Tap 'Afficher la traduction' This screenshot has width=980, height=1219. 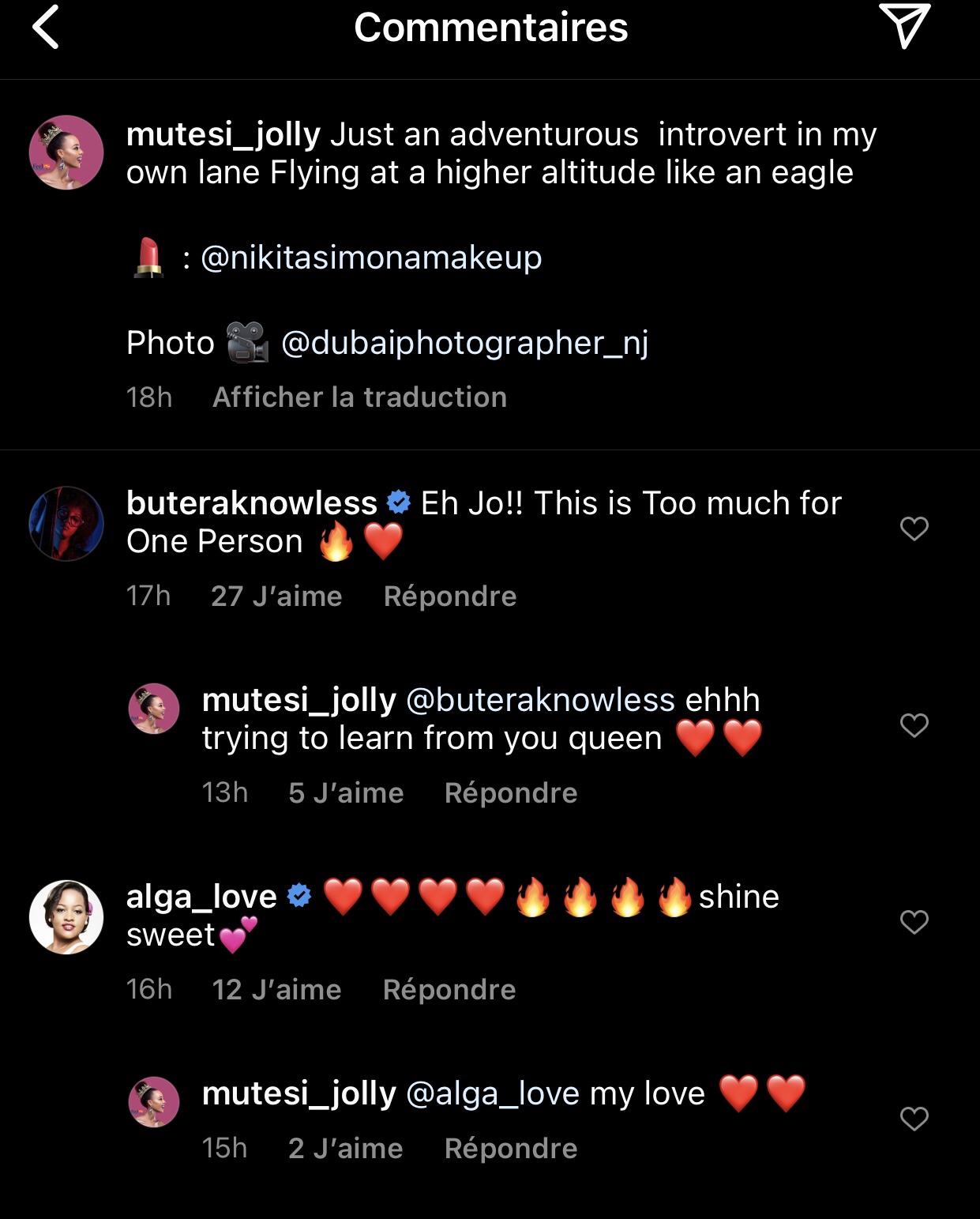359,397
